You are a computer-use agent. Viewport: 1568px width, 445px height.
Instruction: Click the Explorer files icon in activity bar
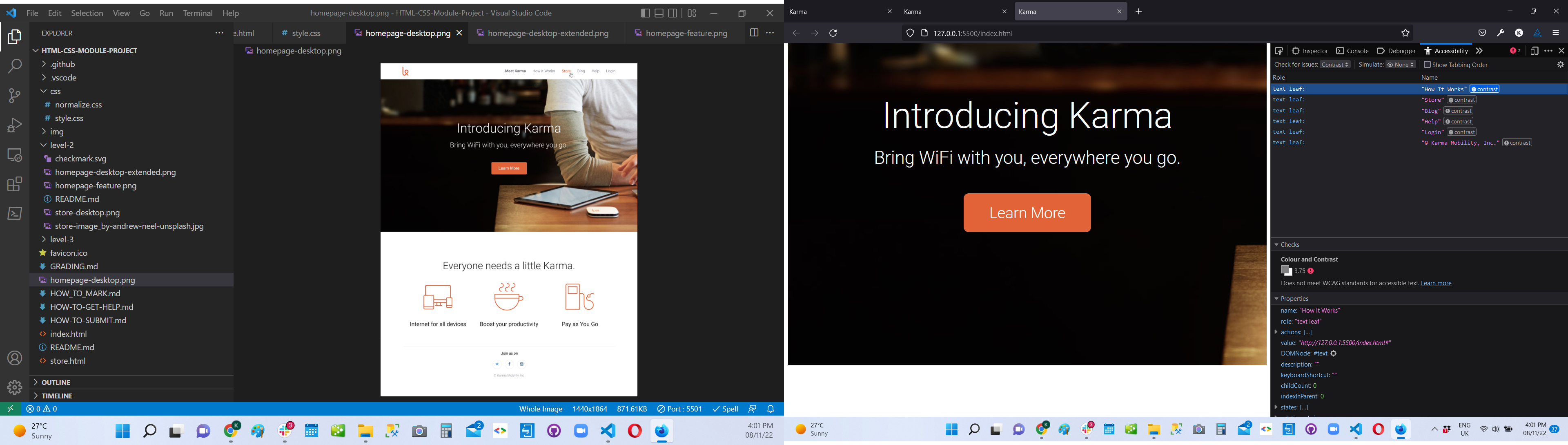[15, 37]
